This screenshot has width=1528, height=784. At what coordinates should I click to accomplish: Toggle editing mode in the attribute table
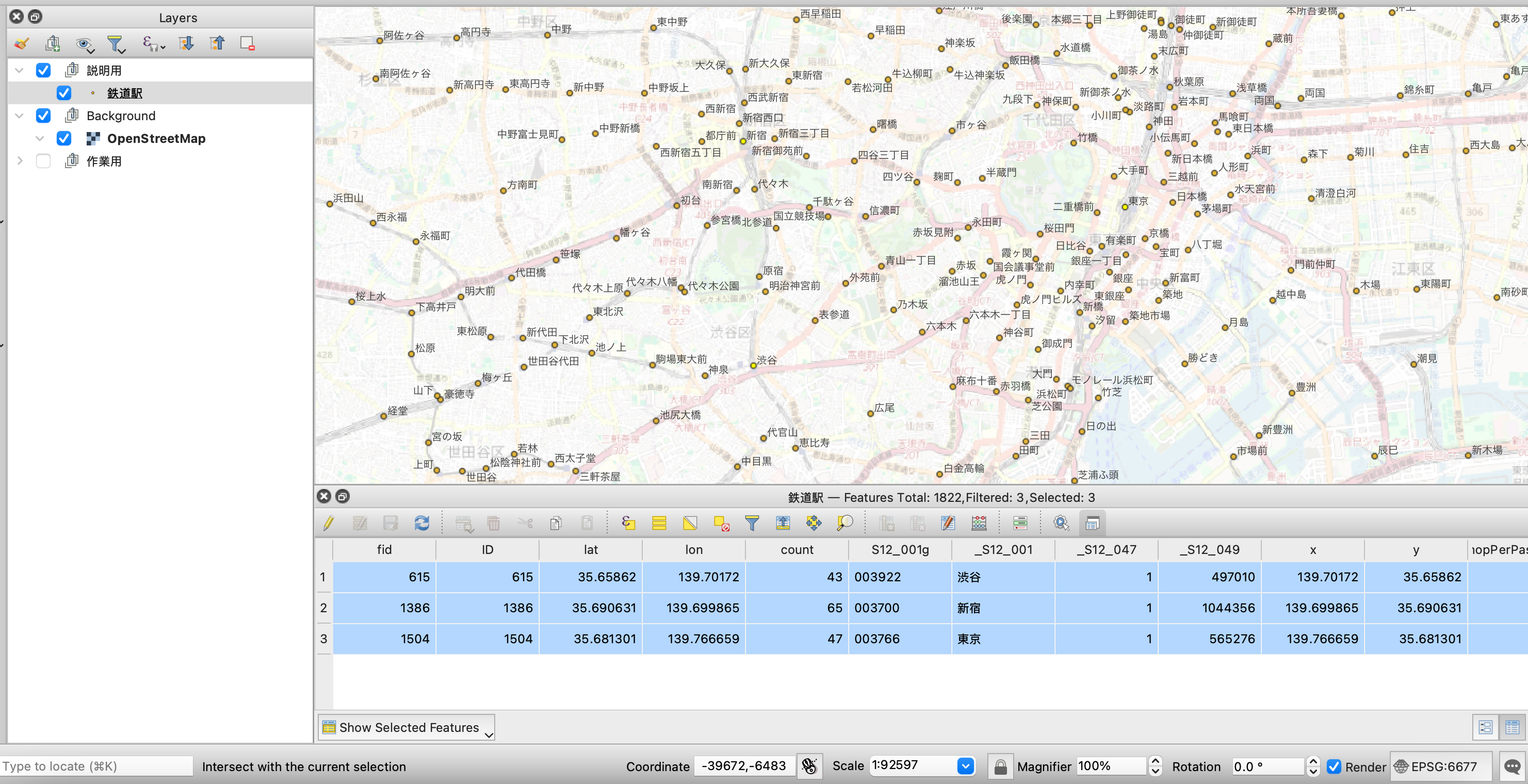coord(330,522)
